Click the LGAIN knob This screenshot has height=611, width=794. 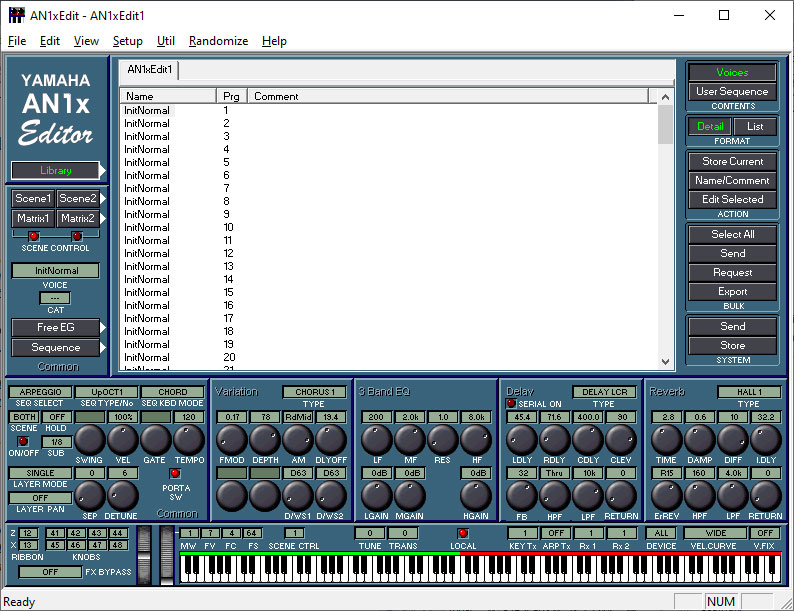pos(376,496)
